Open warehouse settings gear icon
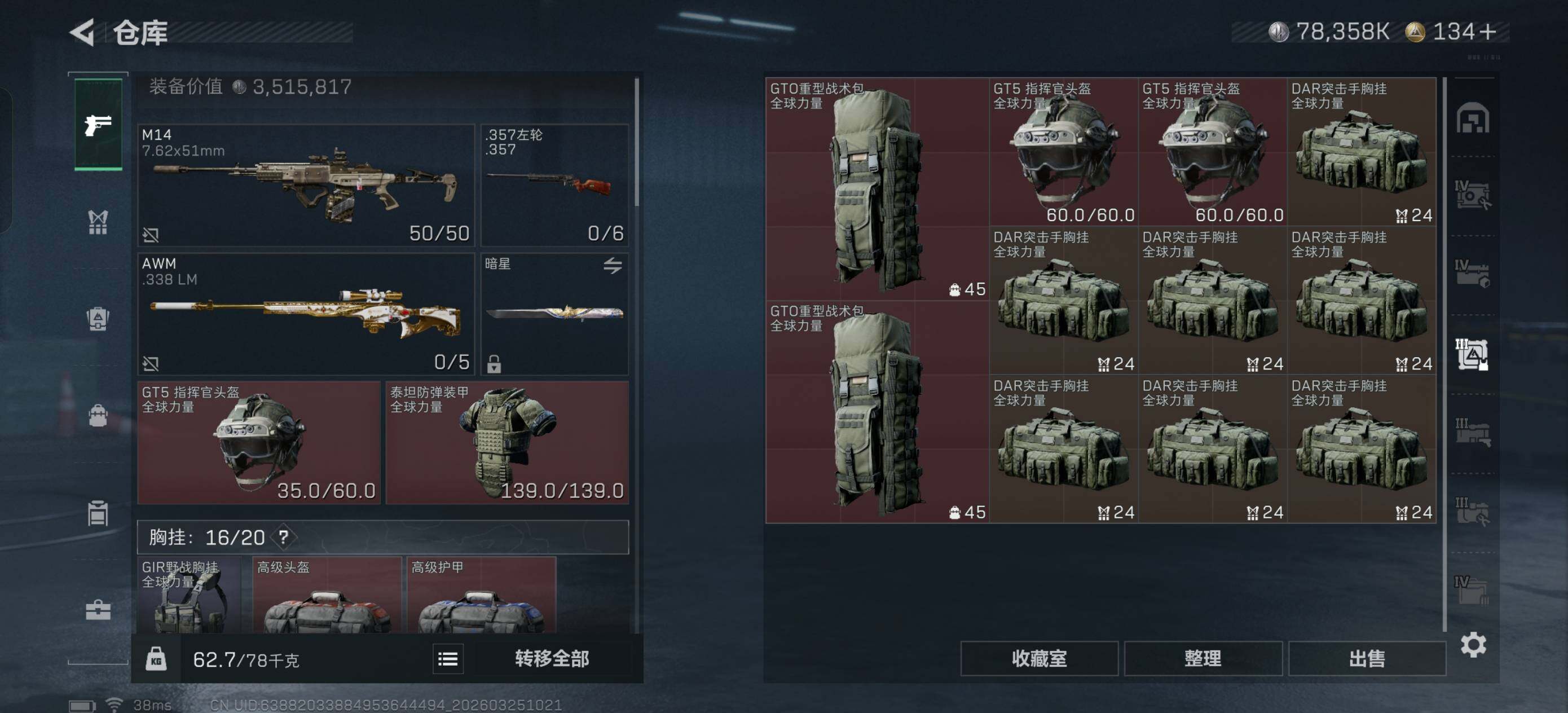Screen dimensions: 1568x713 point(1473,644)
